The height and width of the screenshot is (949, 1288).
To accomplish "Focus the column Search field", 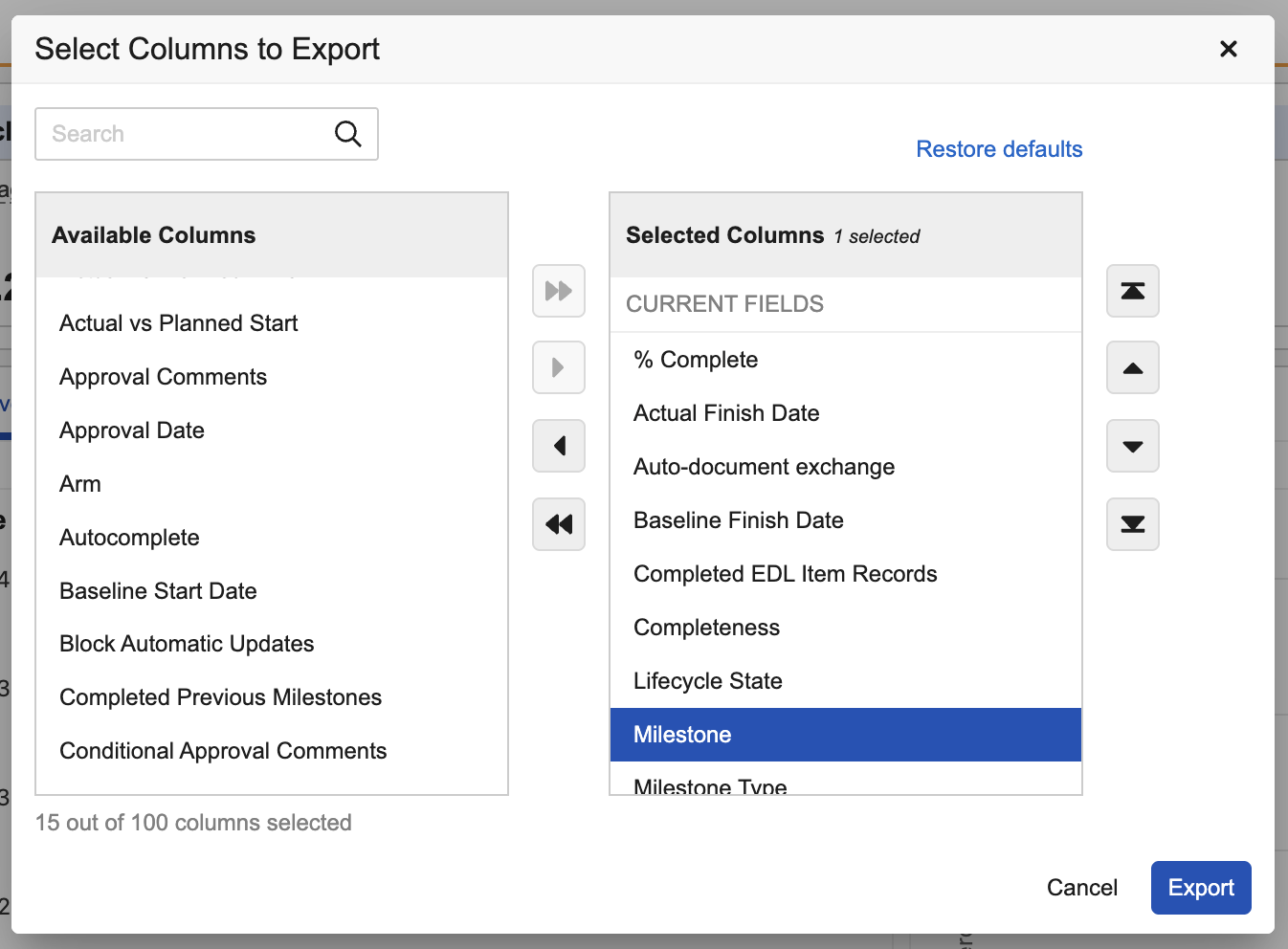I will tap(182, 134).
